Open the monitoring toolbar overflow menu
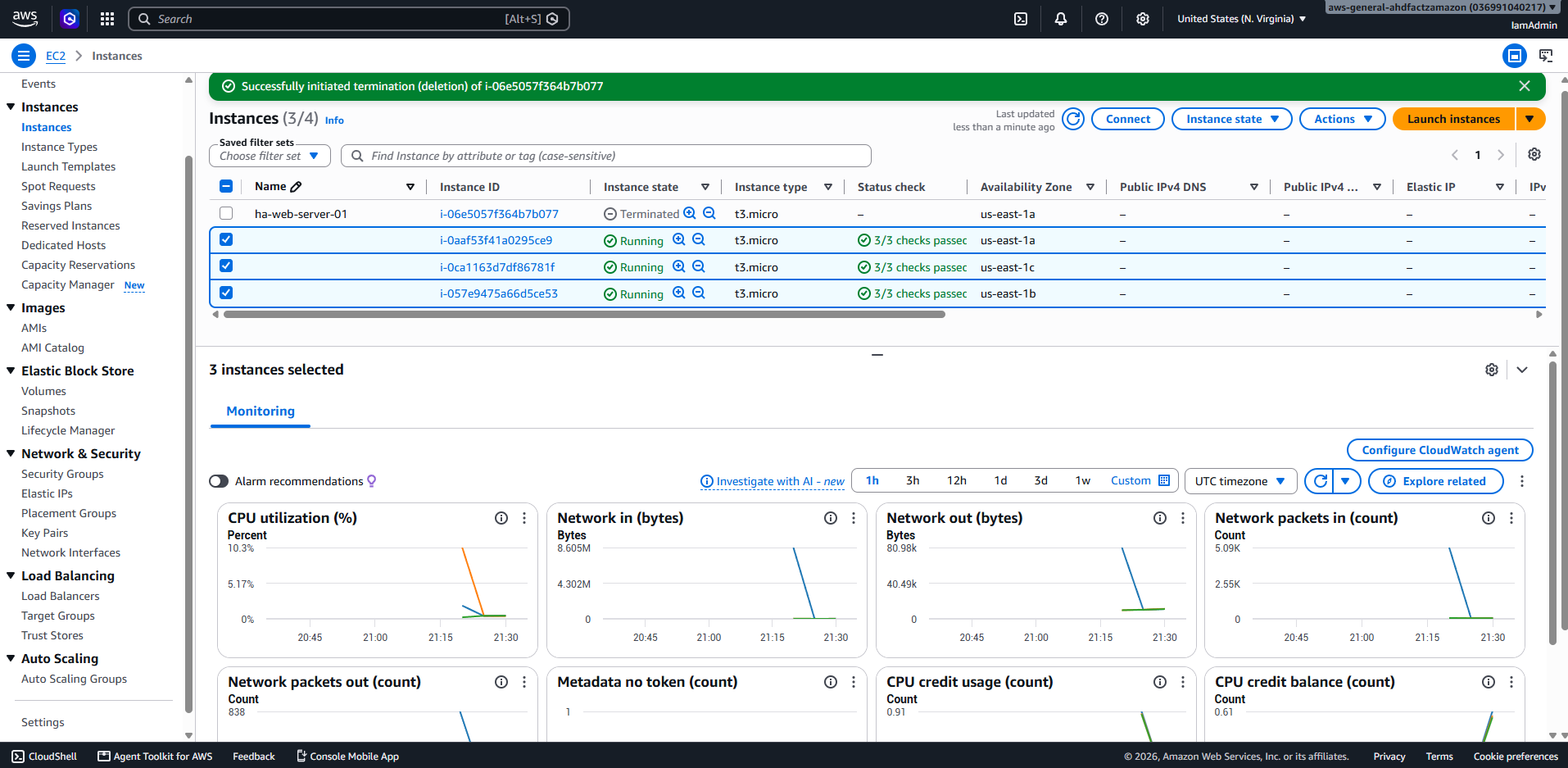Image resolution: width=1568 pixels, height=768 pixels. click(1522, 481)
